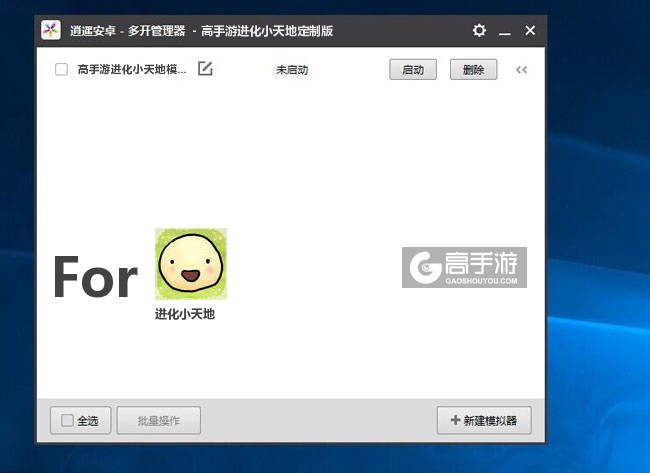This screenshot has height=473, width=650.
Task: Open settings via the gear icon
Action: (x=479, y=30)
